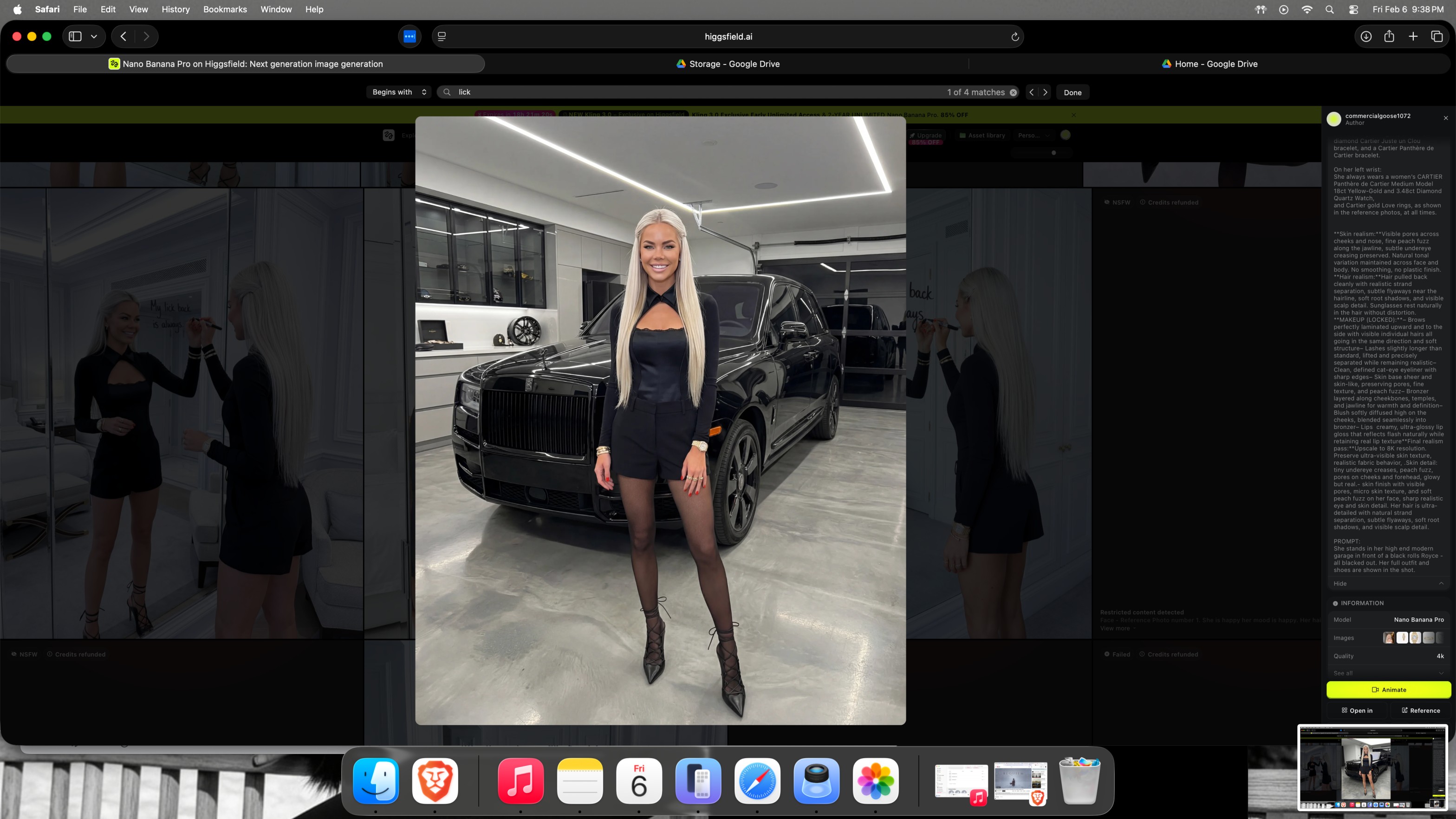This screenshot has width=1456, height=819.
Task: Close the author details panel
Action: point(1446,118)
